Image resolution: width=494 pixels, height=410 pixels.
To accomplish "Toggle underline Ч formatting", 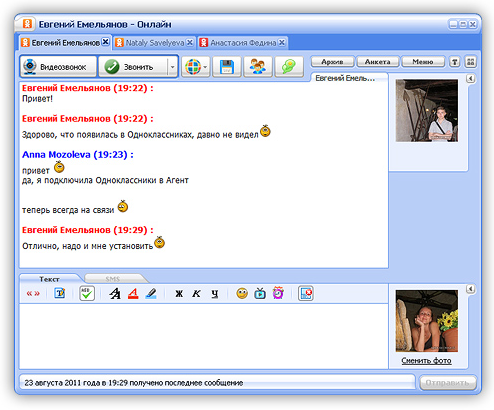I will pos(215,294).
